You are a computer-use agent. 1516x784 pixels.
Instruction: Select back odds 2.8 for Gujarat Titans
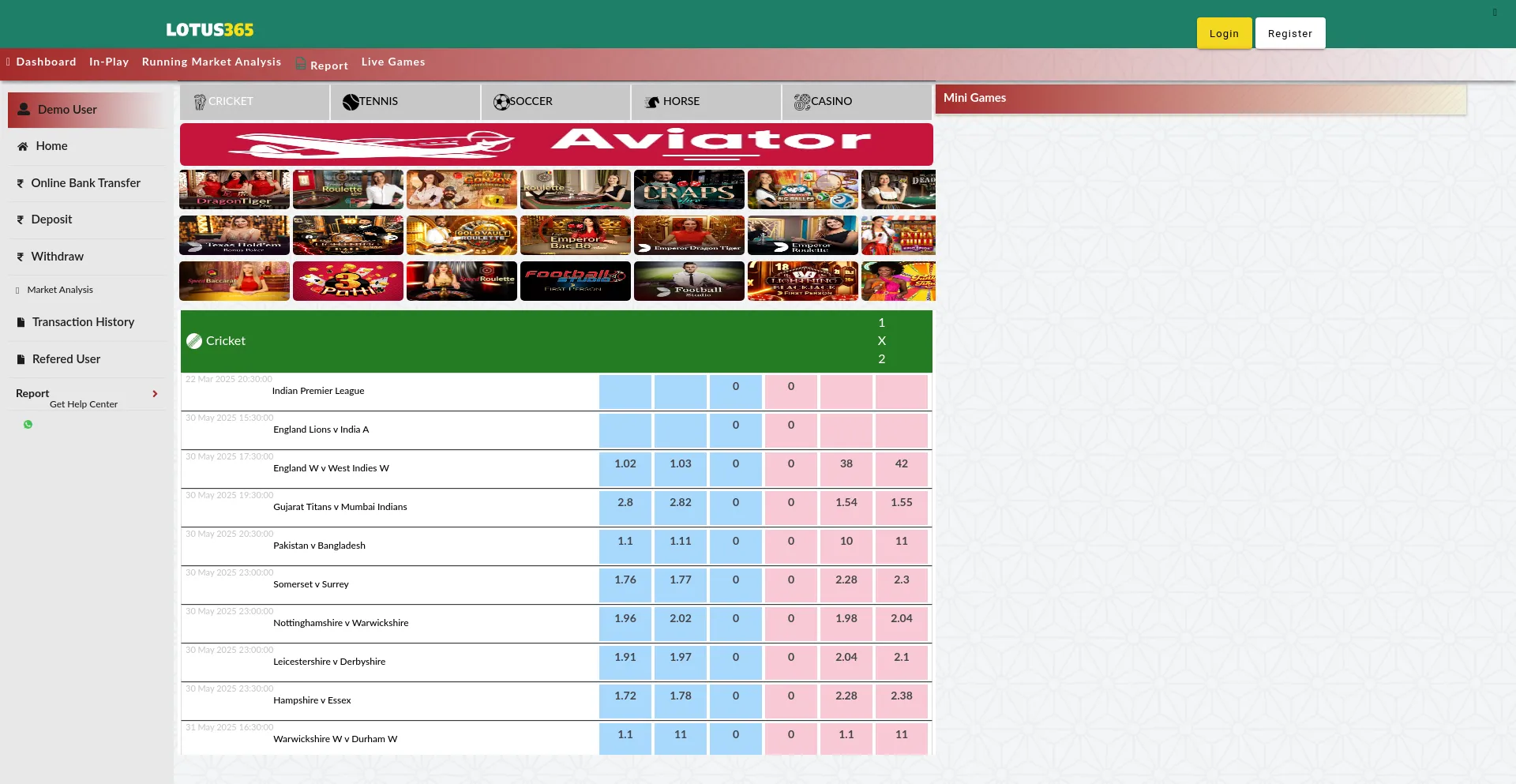[x=625, y=508]
